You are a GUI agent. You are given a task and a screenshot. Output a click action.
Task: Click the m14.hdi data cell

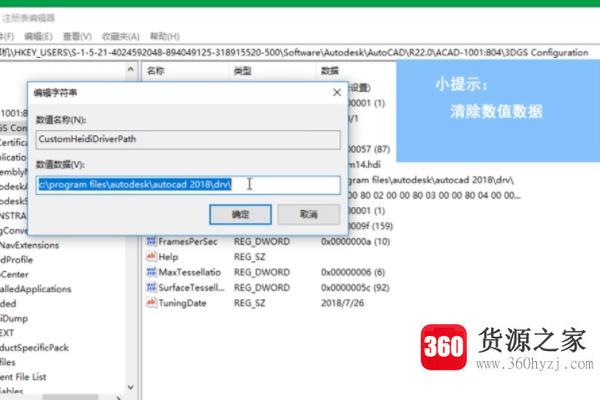pos(365,164)
